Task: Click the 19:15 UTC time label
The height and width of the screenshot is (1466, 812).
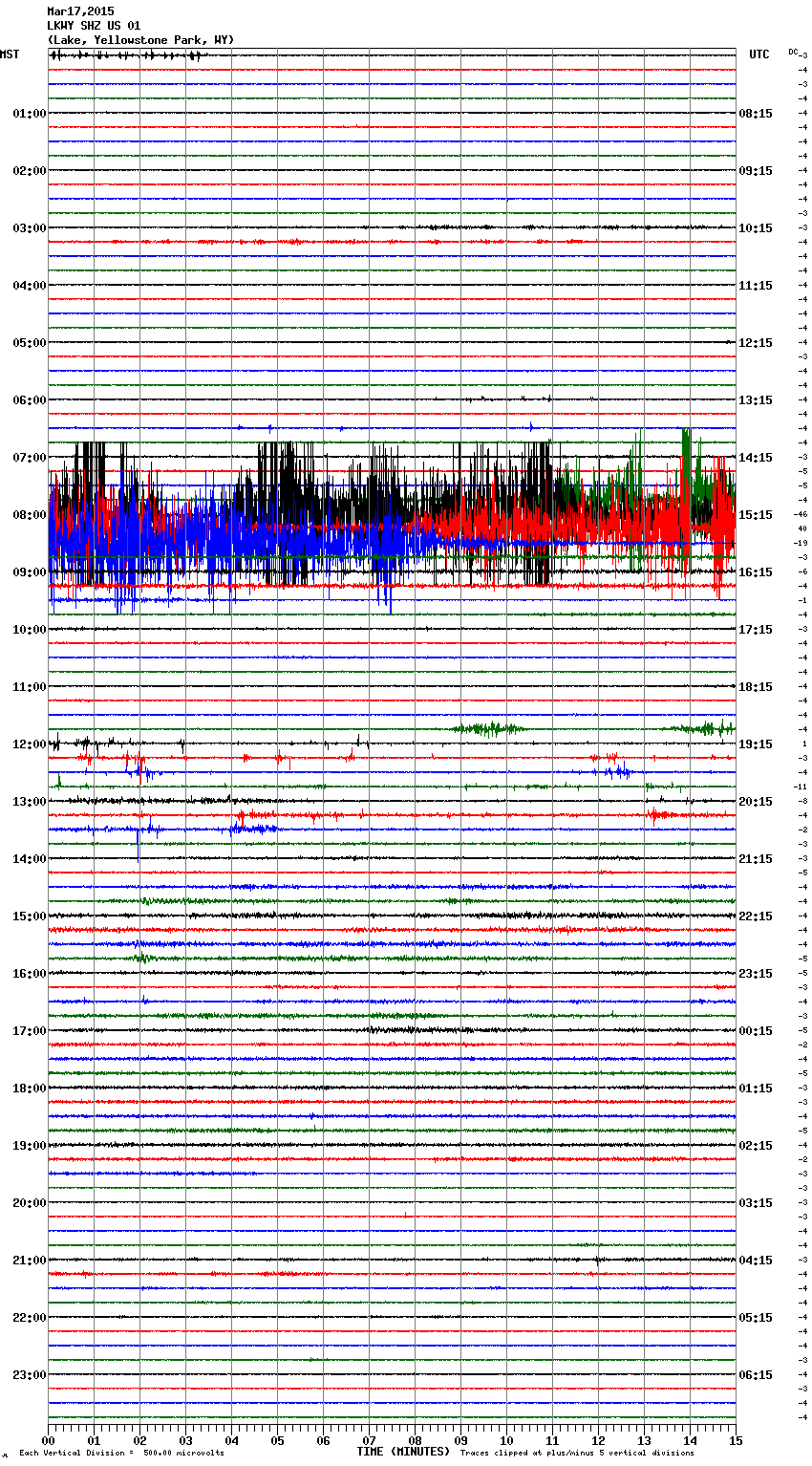Action: click(756, 744)
